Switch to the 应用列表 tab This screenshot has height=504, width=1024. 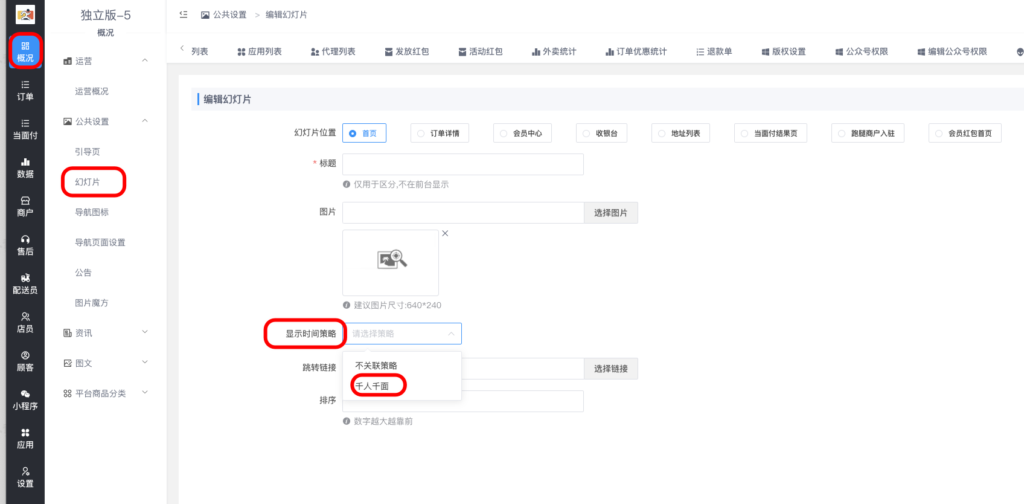259,52
